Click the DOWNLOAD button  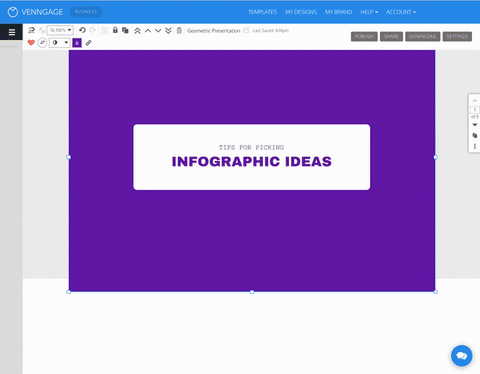point(423,36)
